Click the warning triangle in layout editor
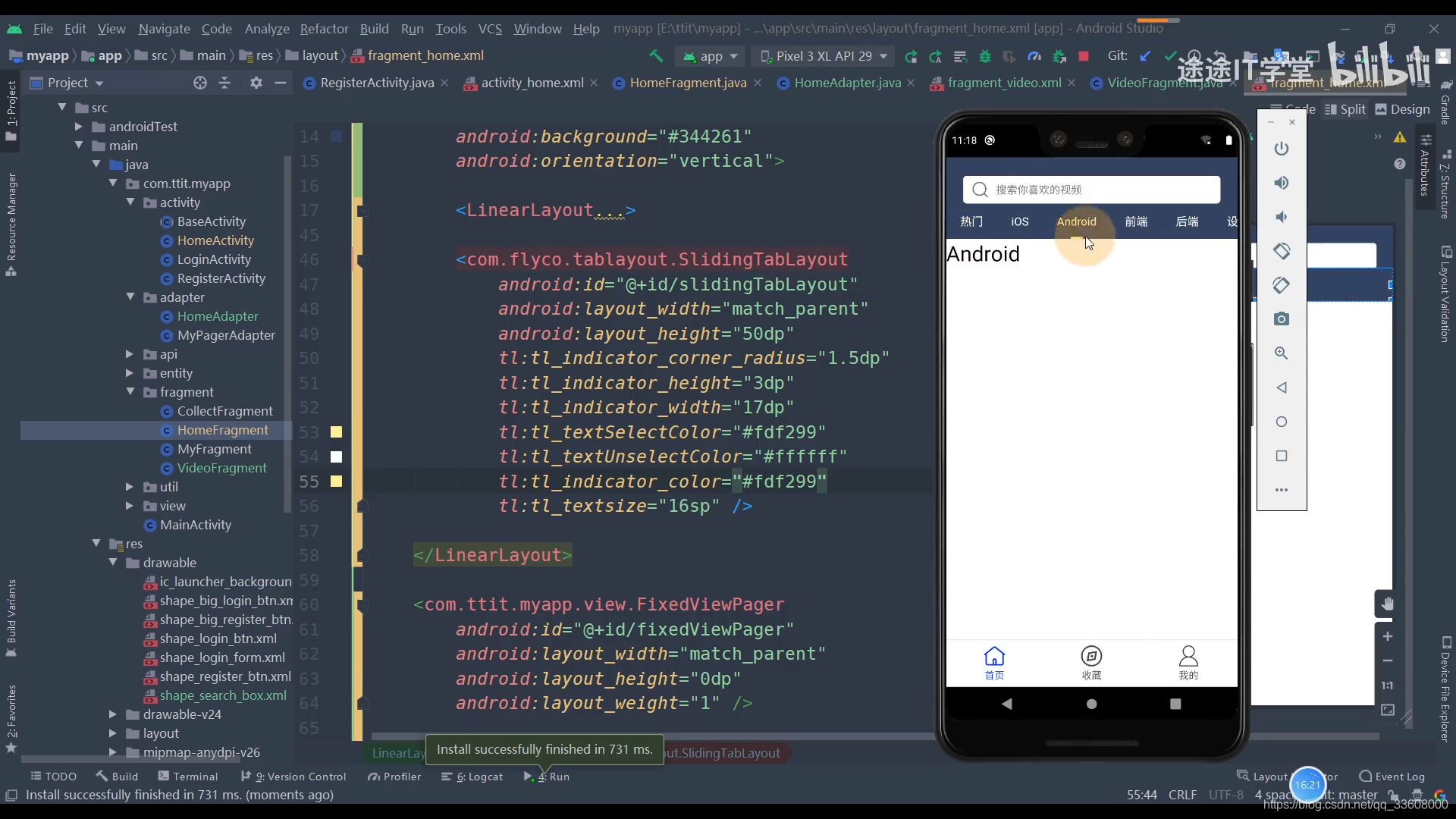 pyautogui.click(x=1400, y=137)
